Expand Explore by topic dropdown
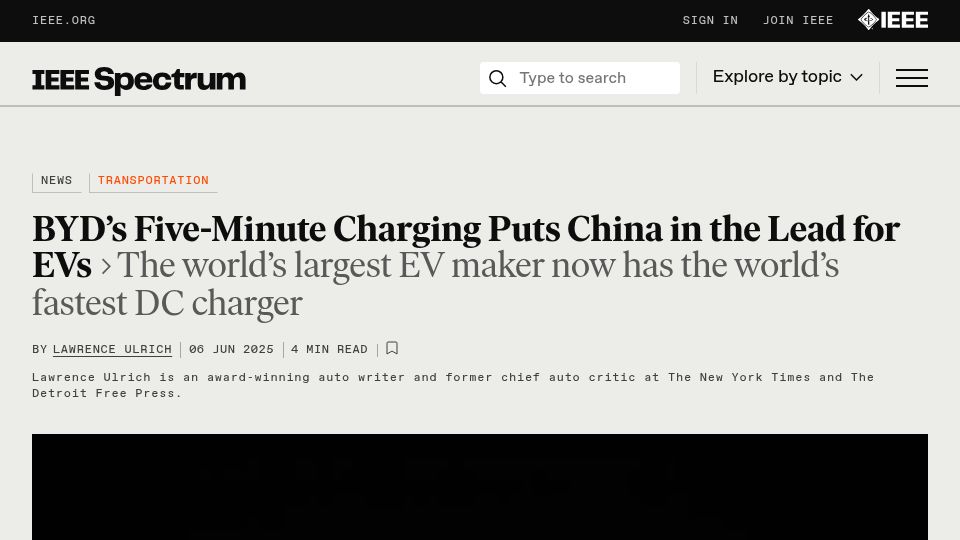This screenshot has width=960, height=540. tap(787, 77)
